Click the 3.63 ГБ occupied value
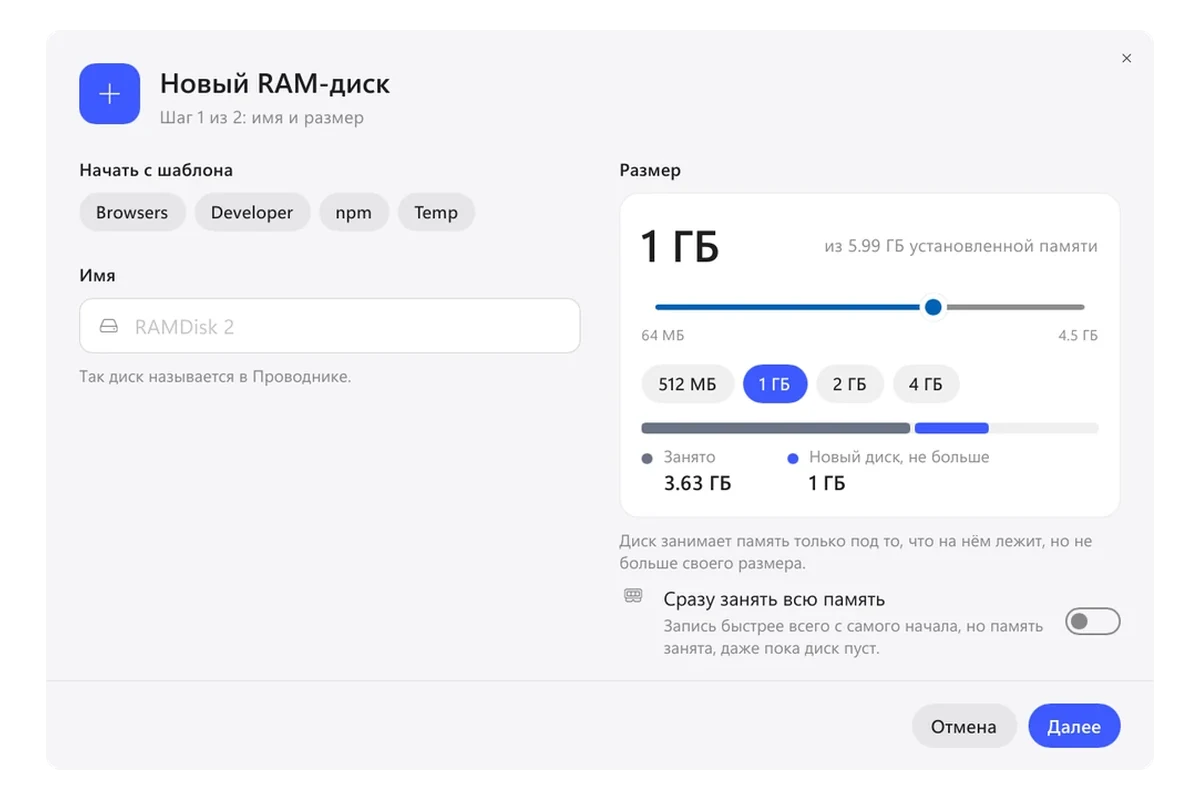1200x800 pixels. coord(698,484)
